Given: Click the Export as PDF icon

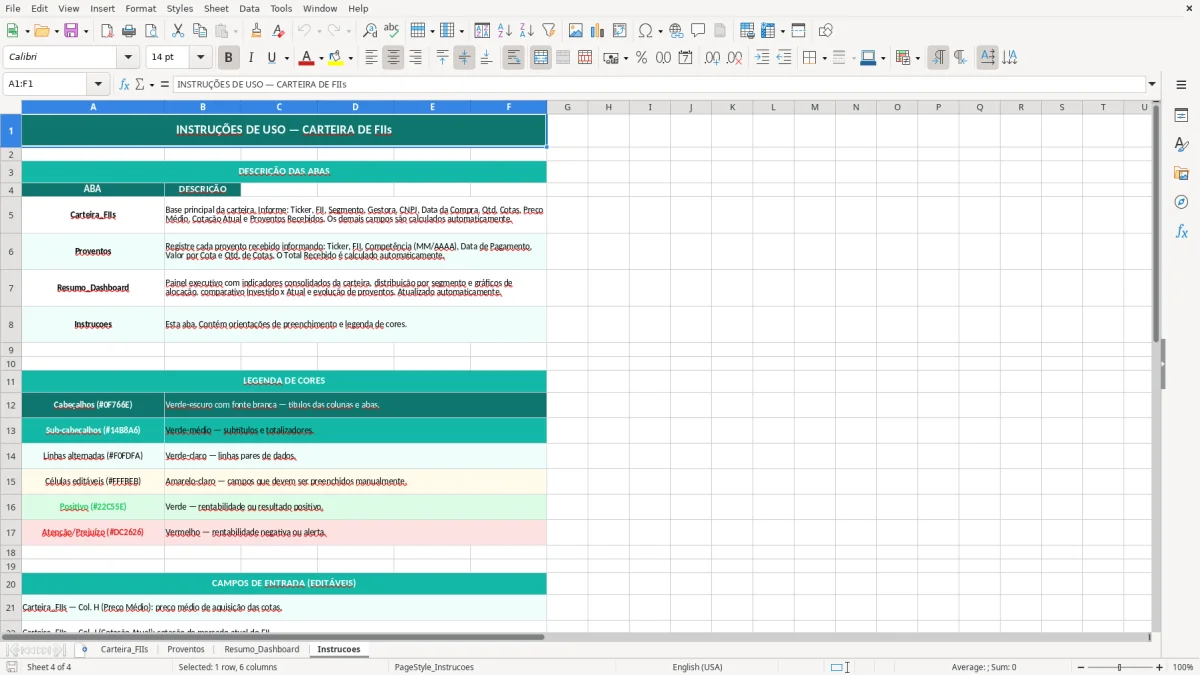Looking at the screenshot, I should 107,31.
